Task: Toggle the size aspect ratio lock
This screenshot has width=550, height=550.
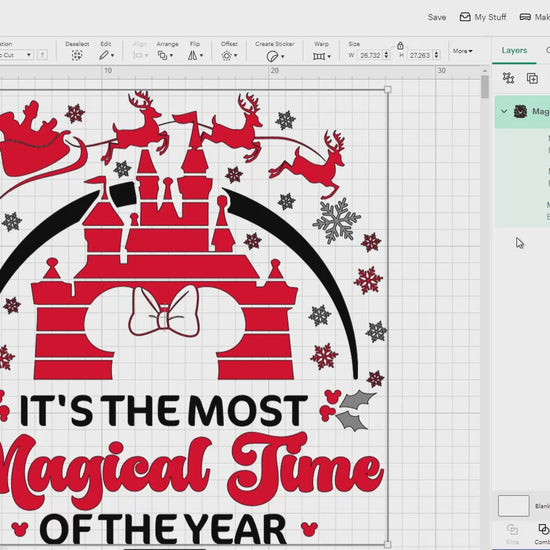Action: (x=400, y=46)
